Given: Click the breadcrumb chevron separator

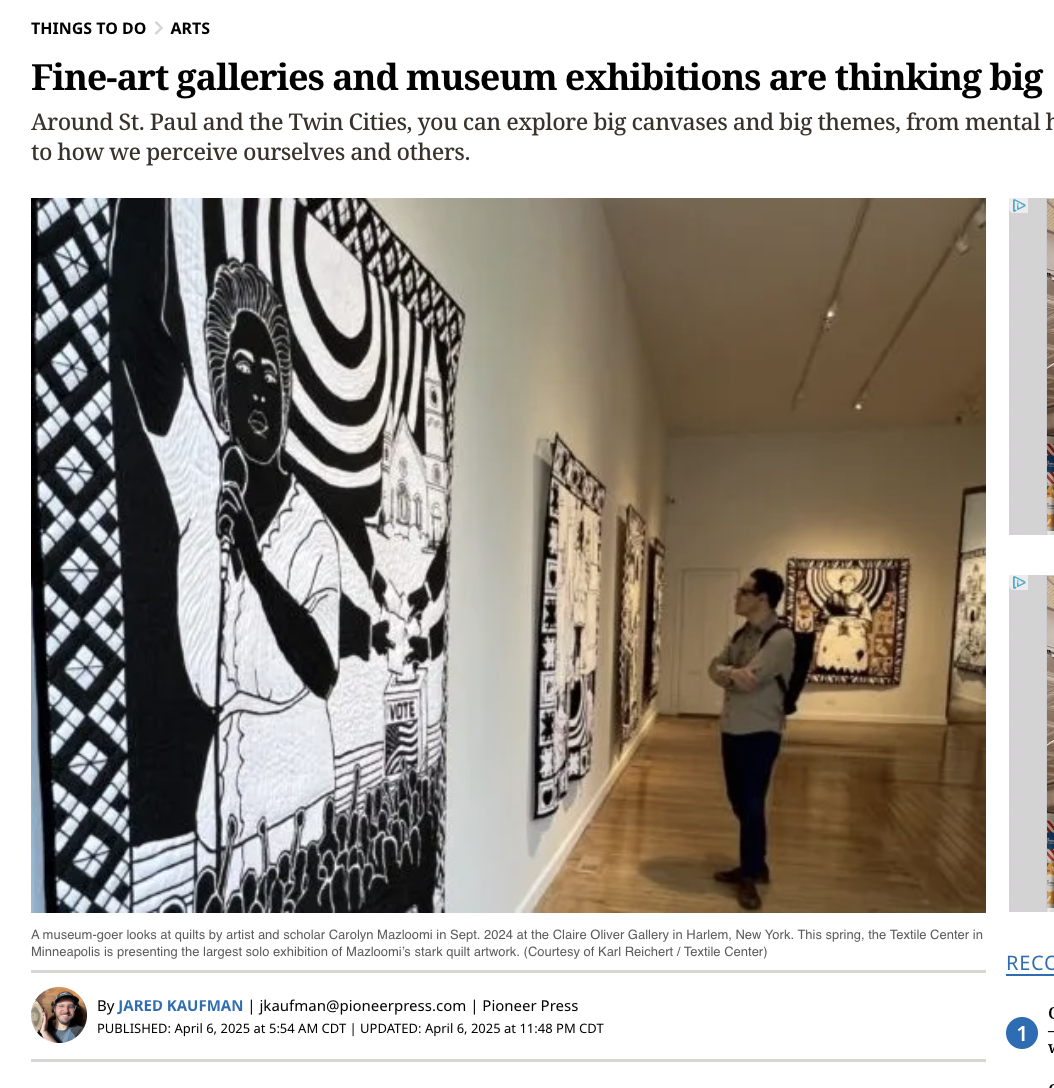Looking at the screenshot, I should pyautogui.click(x=158, y=28).
